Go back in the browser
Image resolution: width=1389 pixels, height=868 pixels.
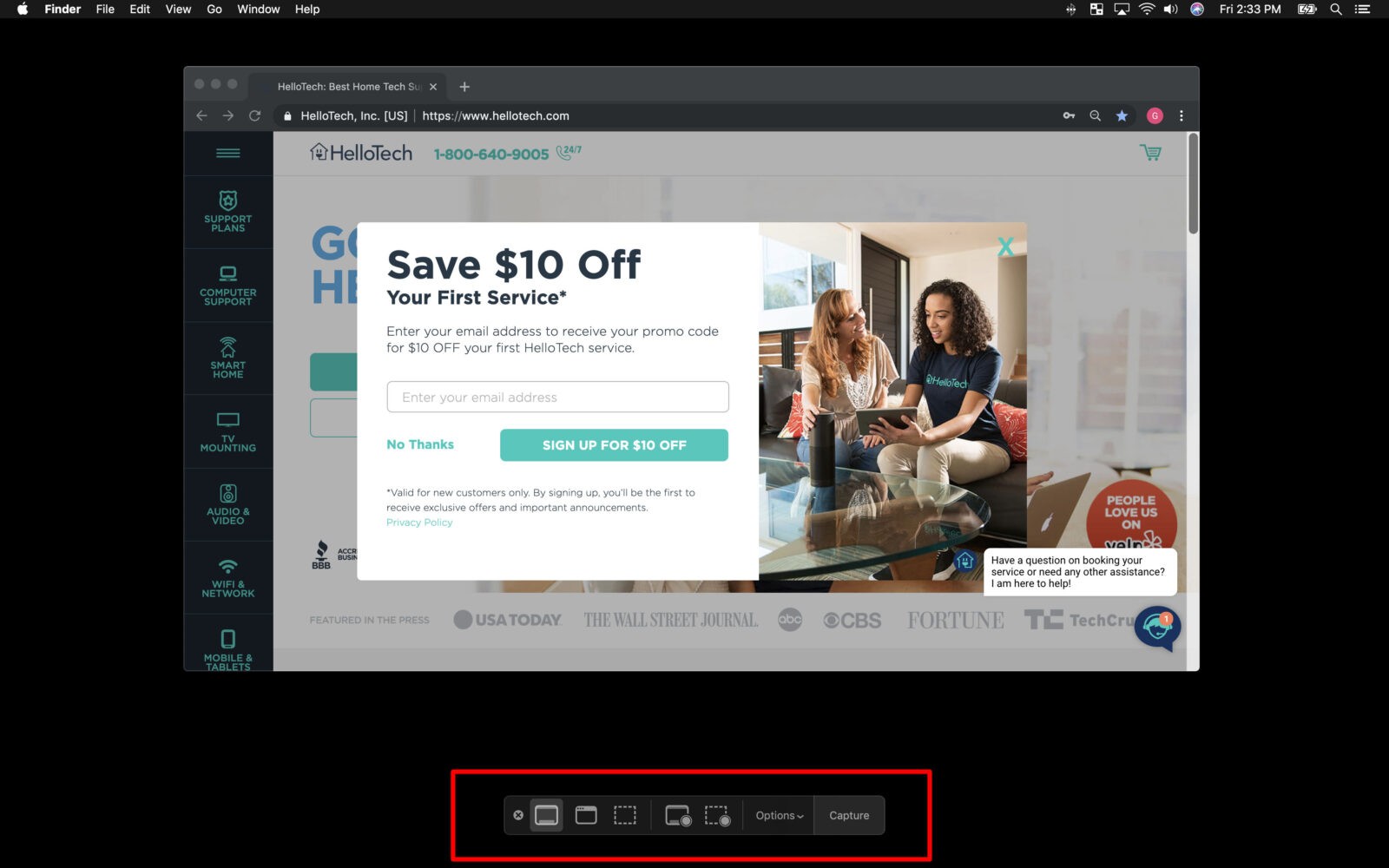(202, 115)
